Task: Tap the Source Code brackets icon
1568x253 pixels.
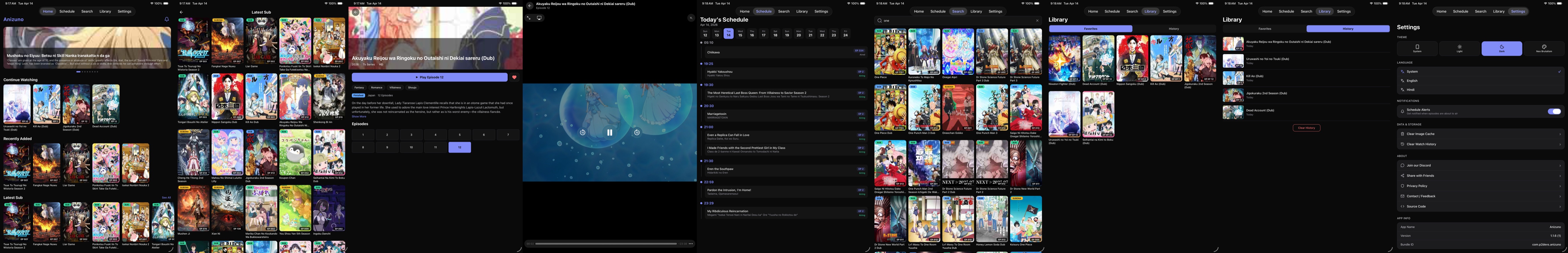Action: pos(1402,207)
